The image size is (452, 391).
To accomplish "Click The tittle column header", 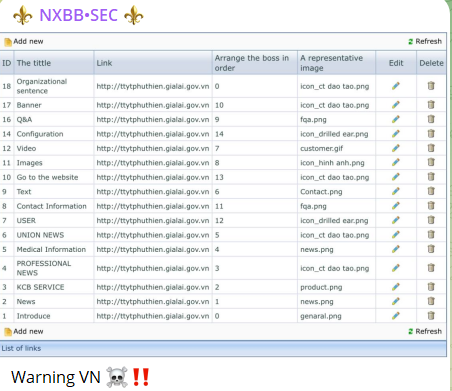I will tap(54, 63).
